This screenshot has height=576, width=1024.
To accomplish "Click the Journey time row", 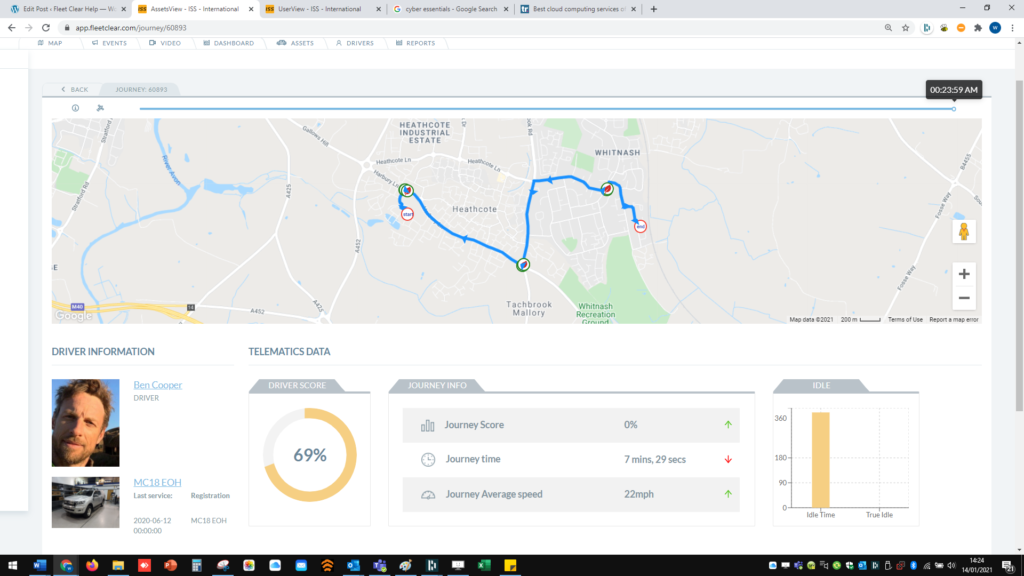I will 571,459.
